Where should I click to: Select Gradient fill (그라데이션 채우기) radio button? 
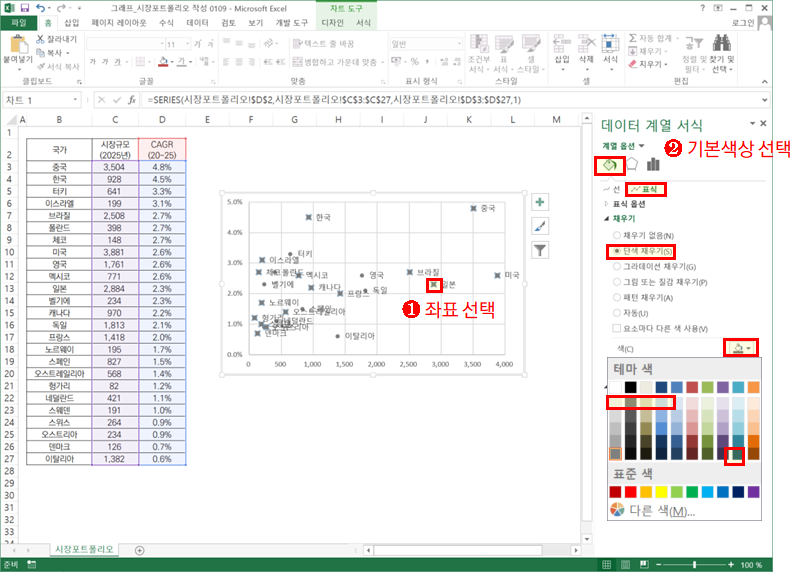pyautogui.click(x=617, y=267)
